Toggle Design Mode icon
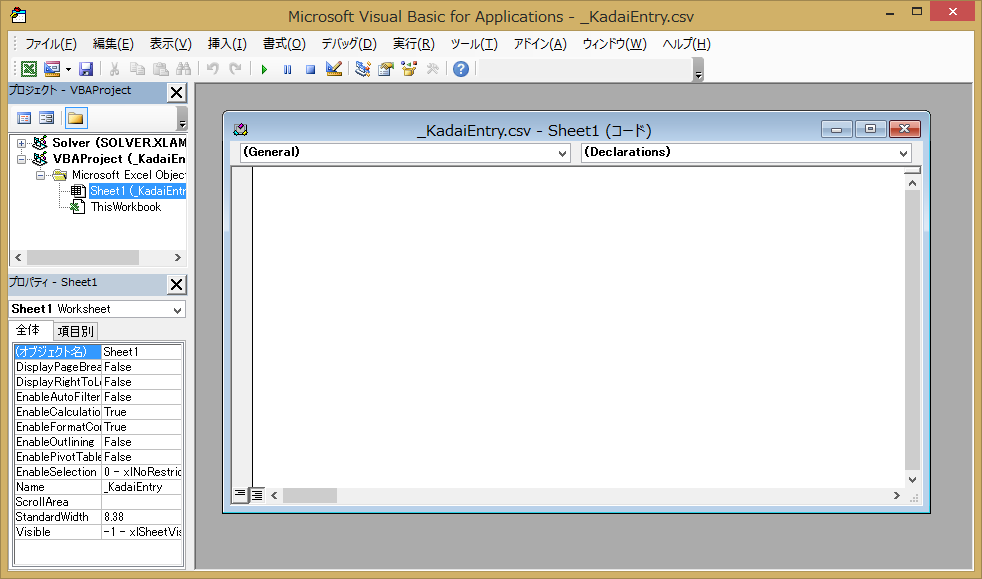Image resolution: width=982 pixels, height=579 pixels. pos(334,69)
